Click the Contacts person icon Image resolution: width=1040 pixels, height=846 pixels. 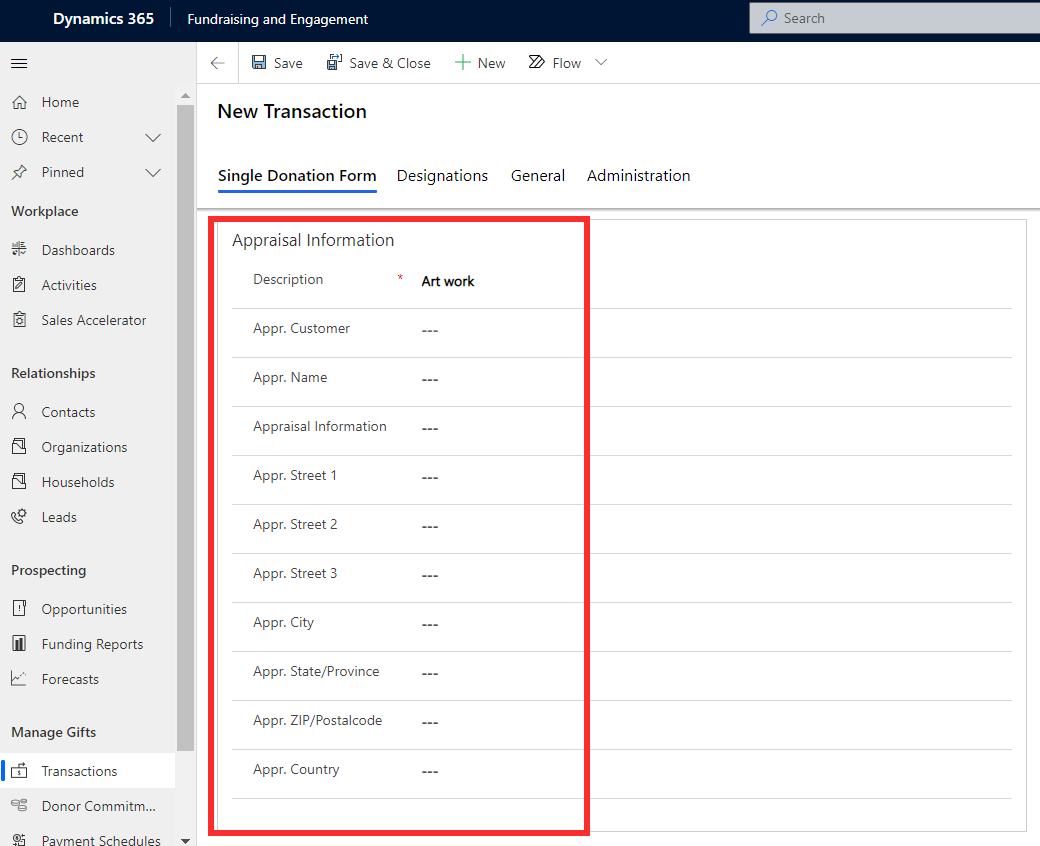pos(20,412)
